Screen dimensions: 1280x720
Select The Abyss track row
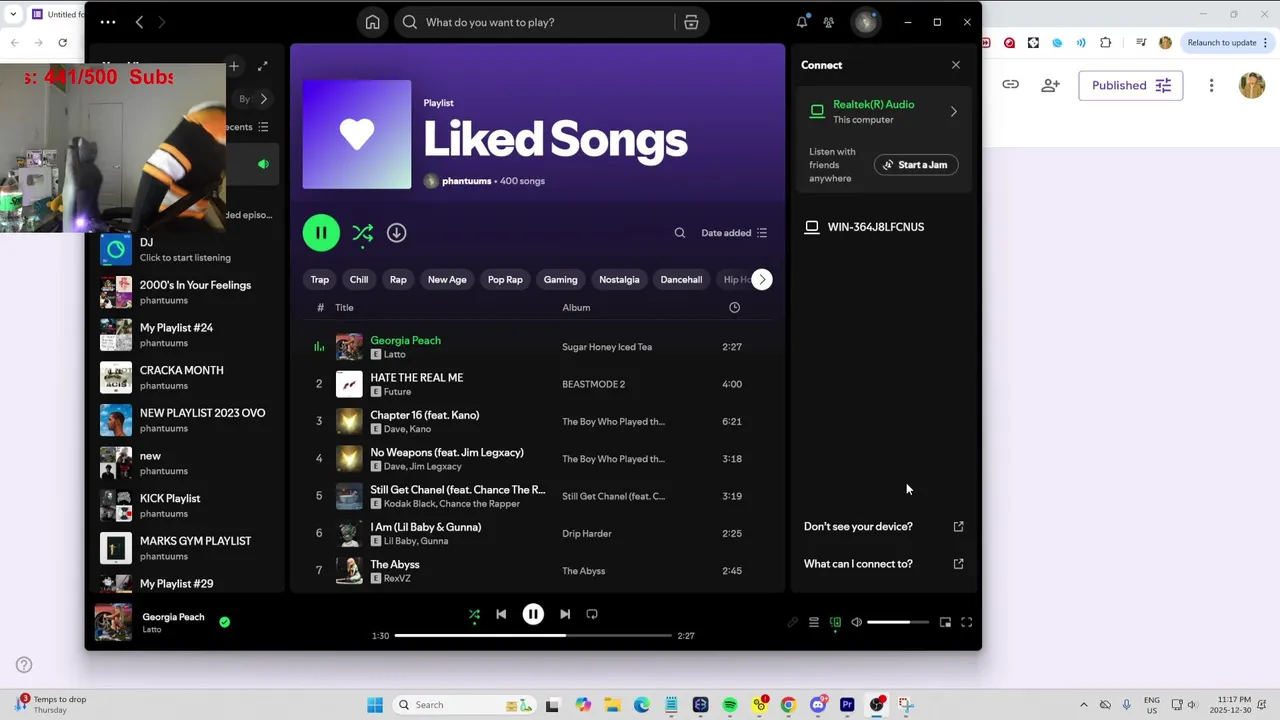click(x=537, y=571)
